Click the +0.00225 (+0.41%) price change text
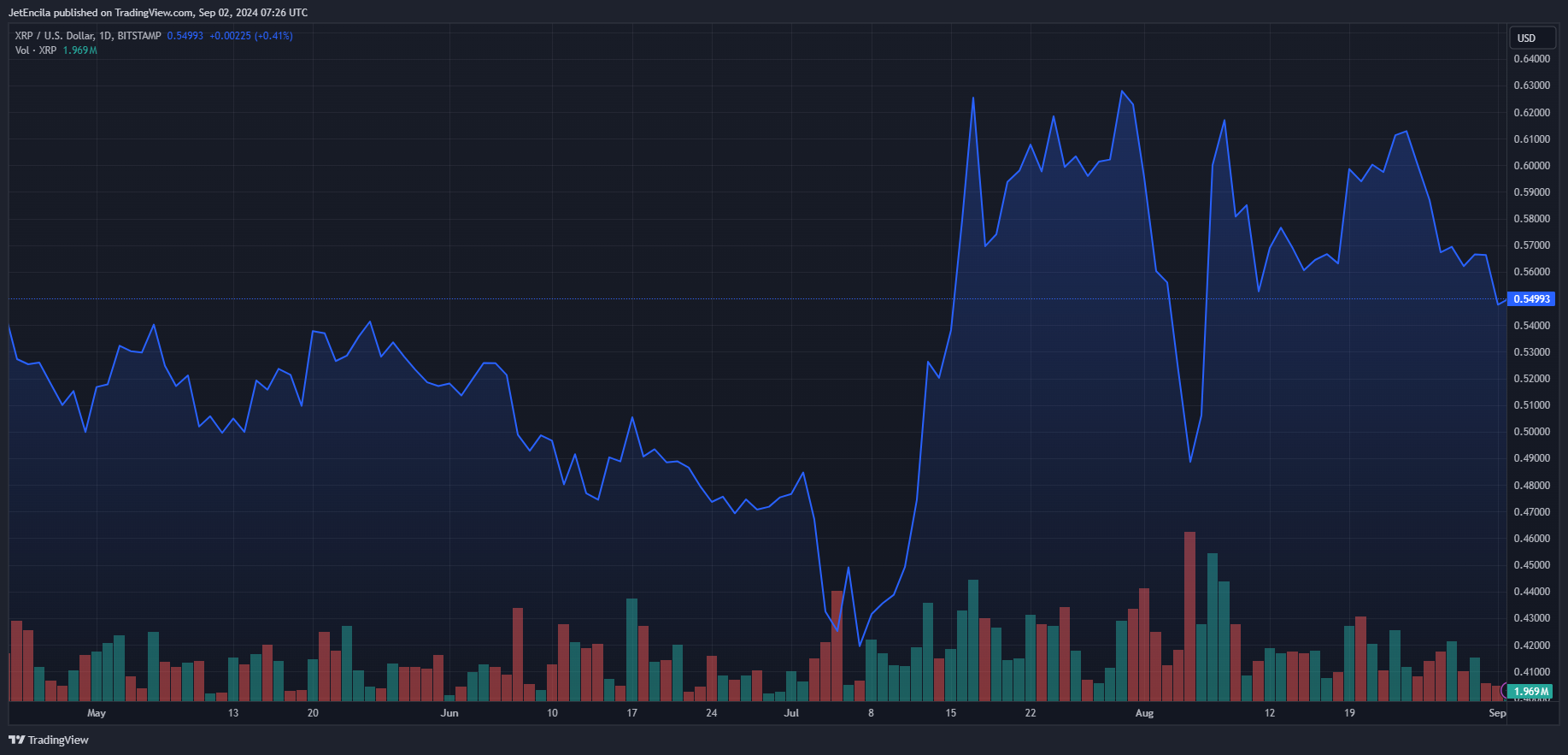Image resolution: width=1568 pixels, height=755 pixels. [251, 36]
